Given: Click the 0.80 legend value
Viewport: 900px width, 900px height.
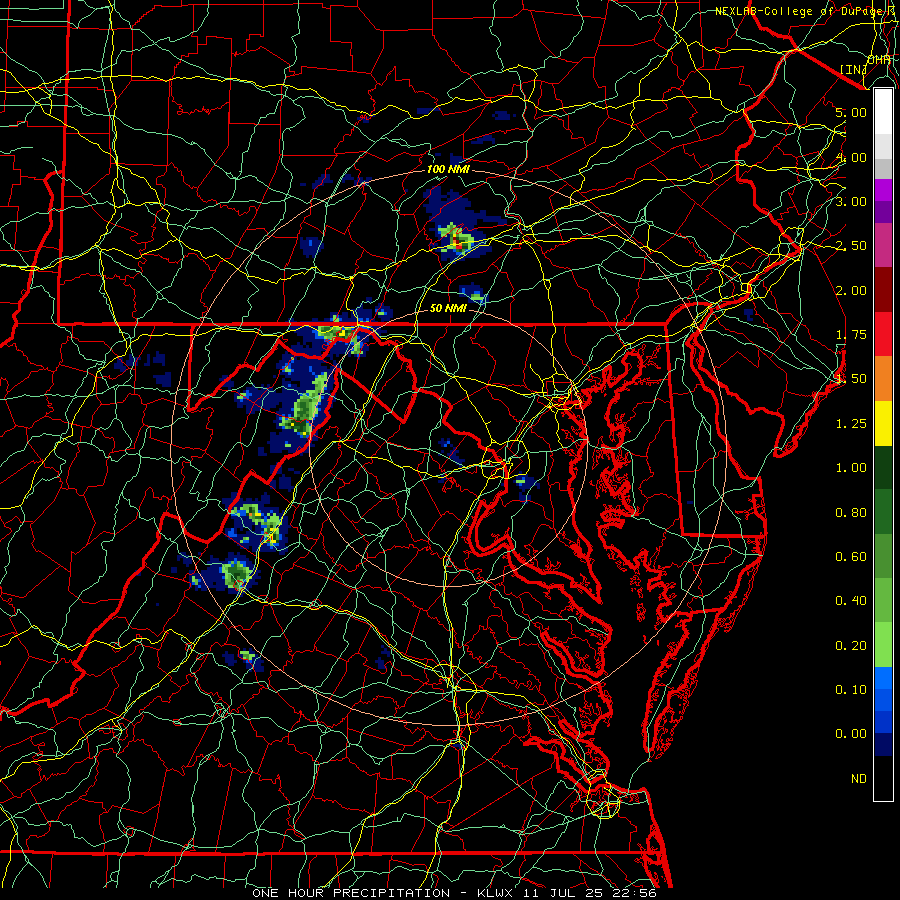Looking at the screenshot, I should [851, 513].
